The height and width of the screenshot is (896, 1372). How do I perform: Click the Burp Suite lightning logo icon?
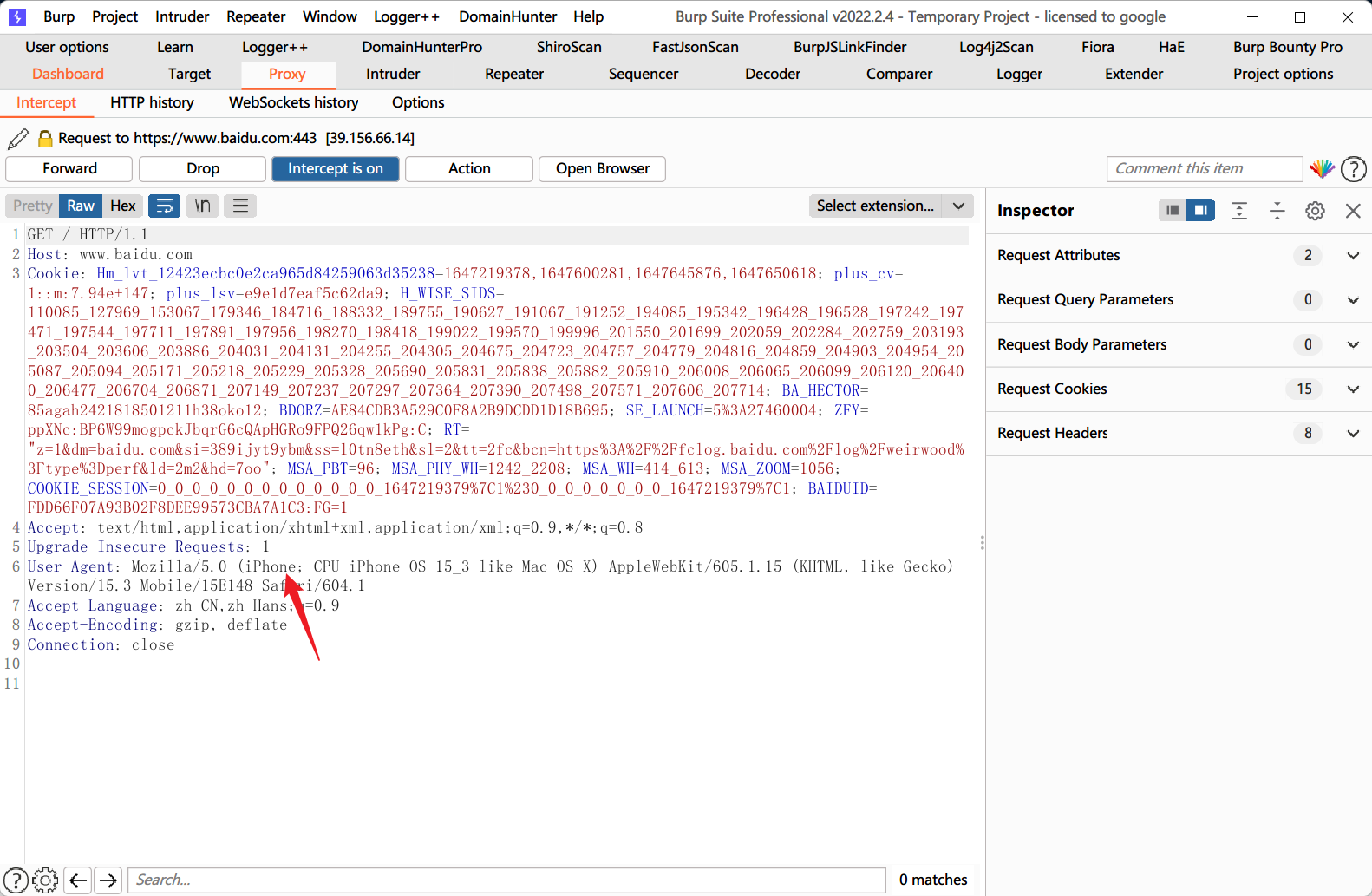click(17, 16)
